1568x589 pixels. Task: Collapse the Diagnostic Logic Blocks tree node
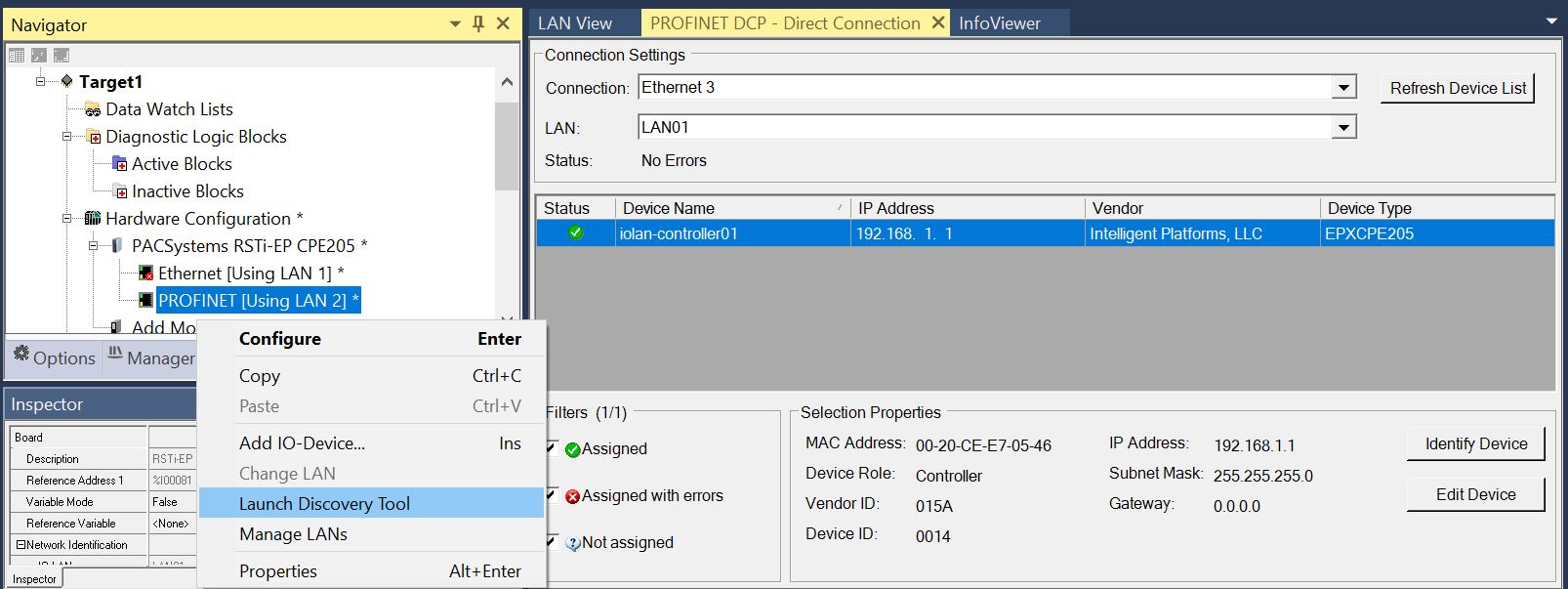click(x=67, y=137)
